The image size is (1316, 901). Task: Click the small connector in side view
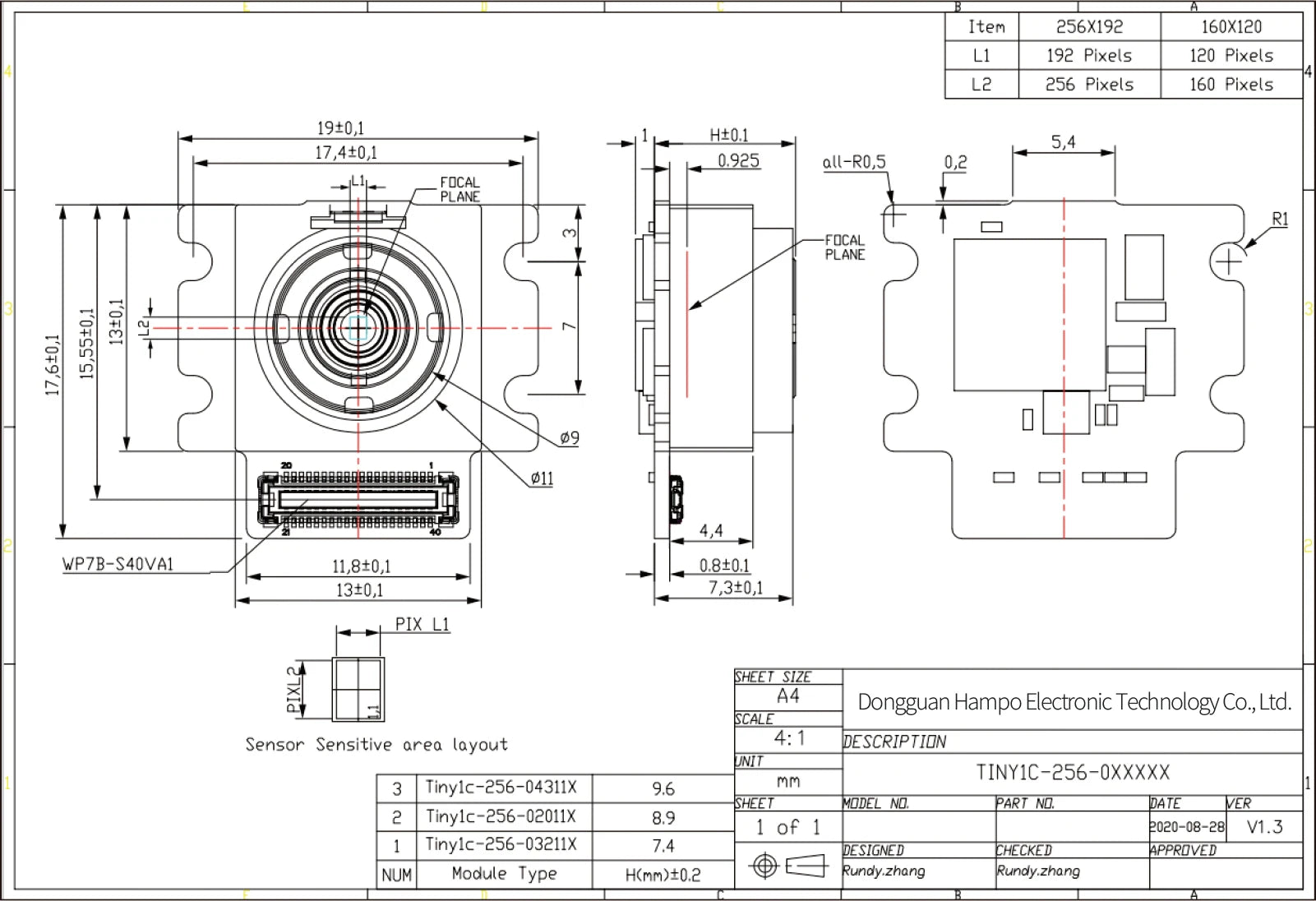[676, 498]
